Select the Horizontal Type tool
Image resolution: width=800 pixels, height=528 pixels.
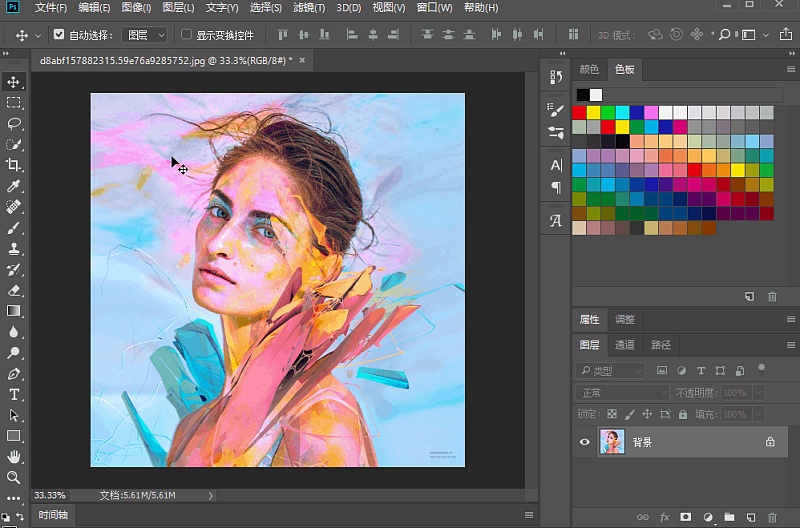[x=14, y=394]
